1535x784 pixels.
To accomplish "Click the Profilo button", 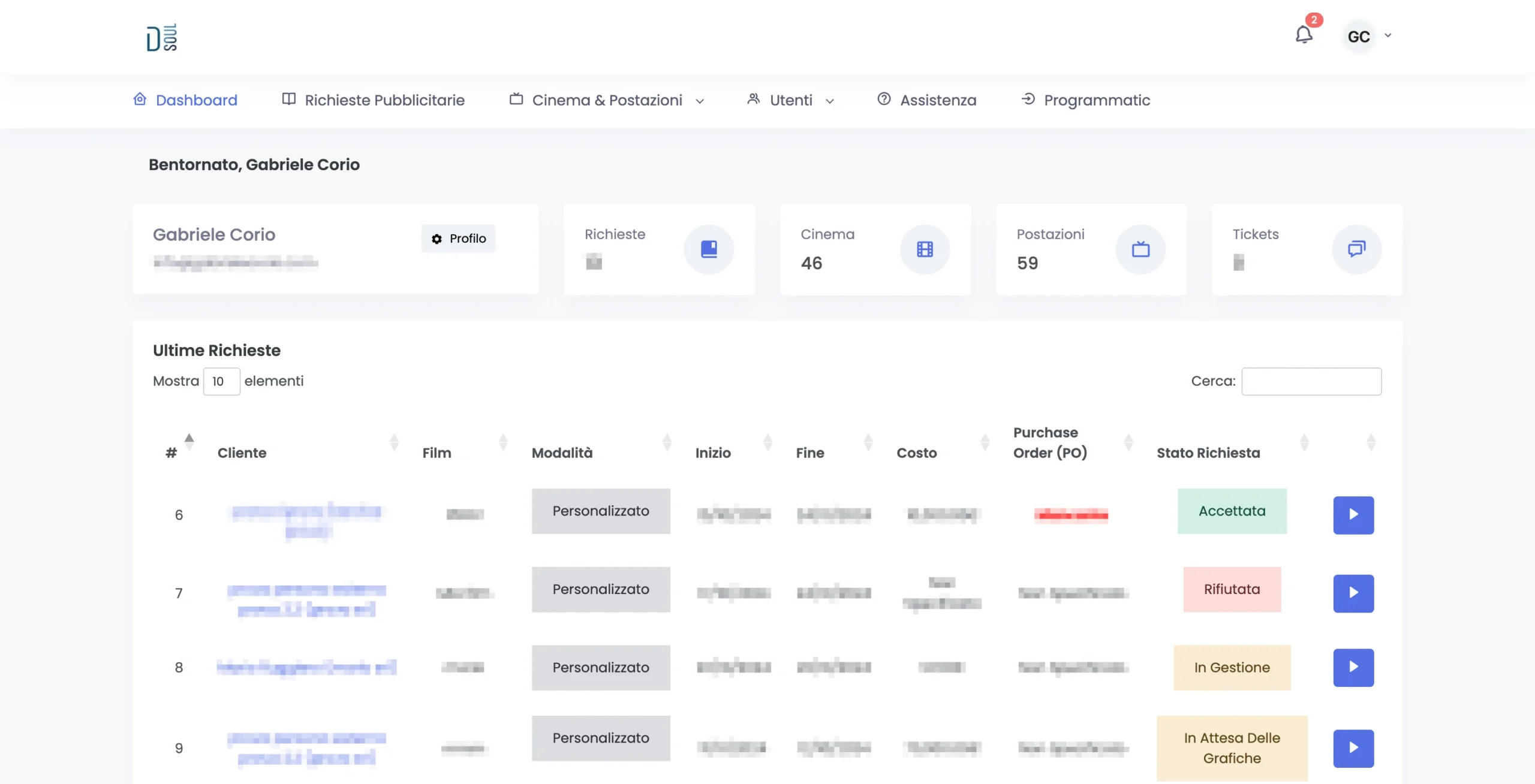I will pos(458,239).
